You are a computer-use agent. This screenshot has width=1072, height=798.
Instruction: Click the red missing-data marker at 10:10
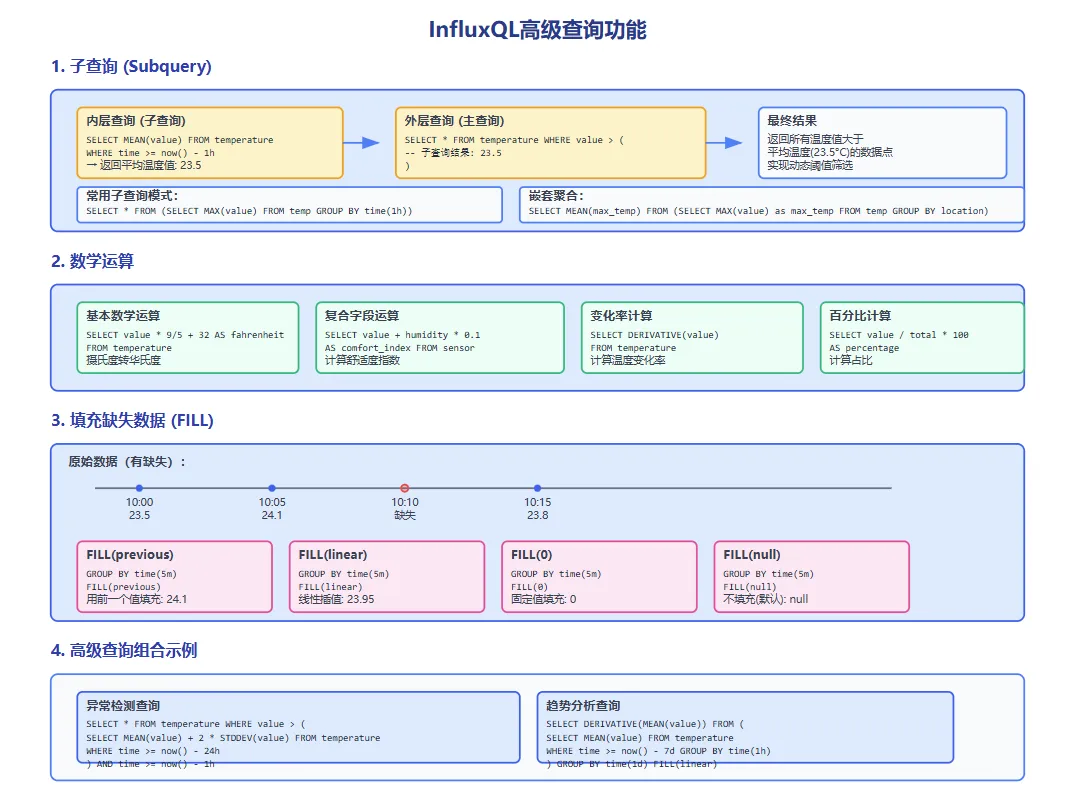click(x=405, y=488)
